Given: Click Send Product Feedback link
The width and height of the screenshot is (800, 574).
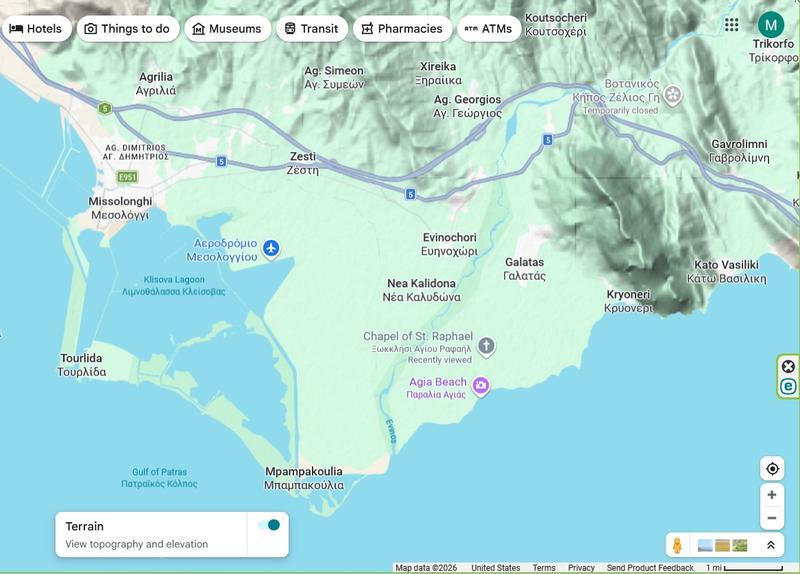Looking at the screenshot, I should [650, 568].
